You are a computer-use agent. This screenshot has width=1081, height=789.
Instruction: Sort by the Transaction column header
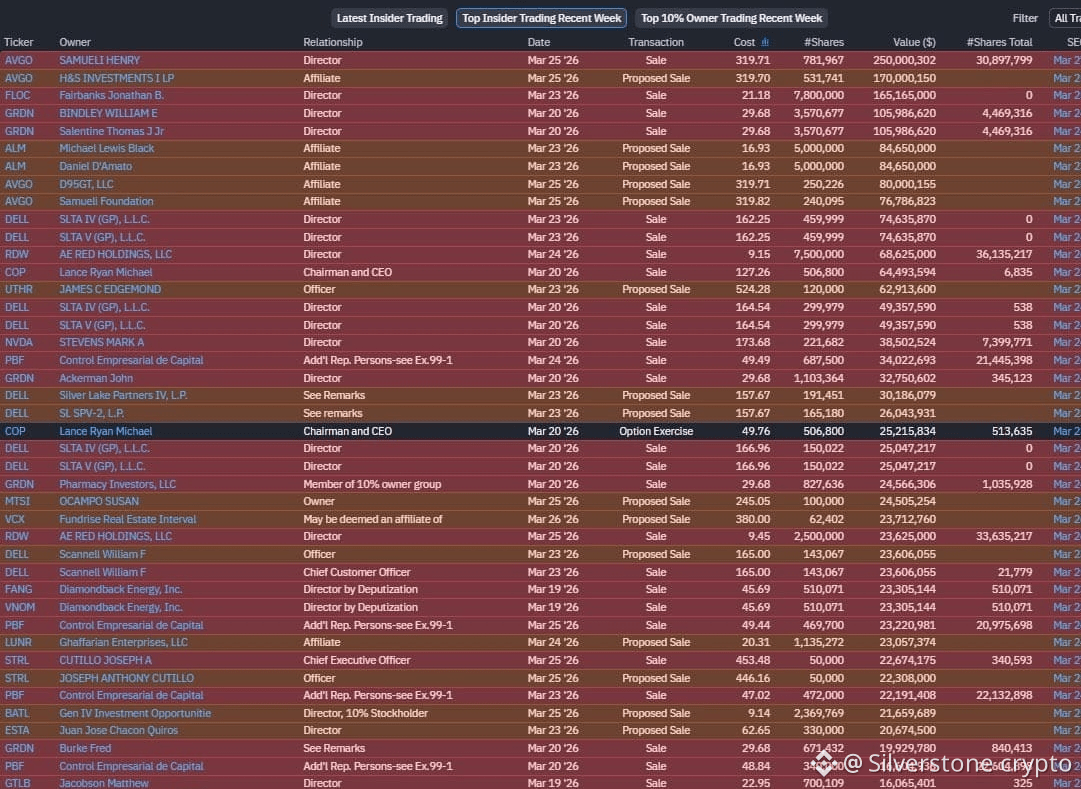656,42
